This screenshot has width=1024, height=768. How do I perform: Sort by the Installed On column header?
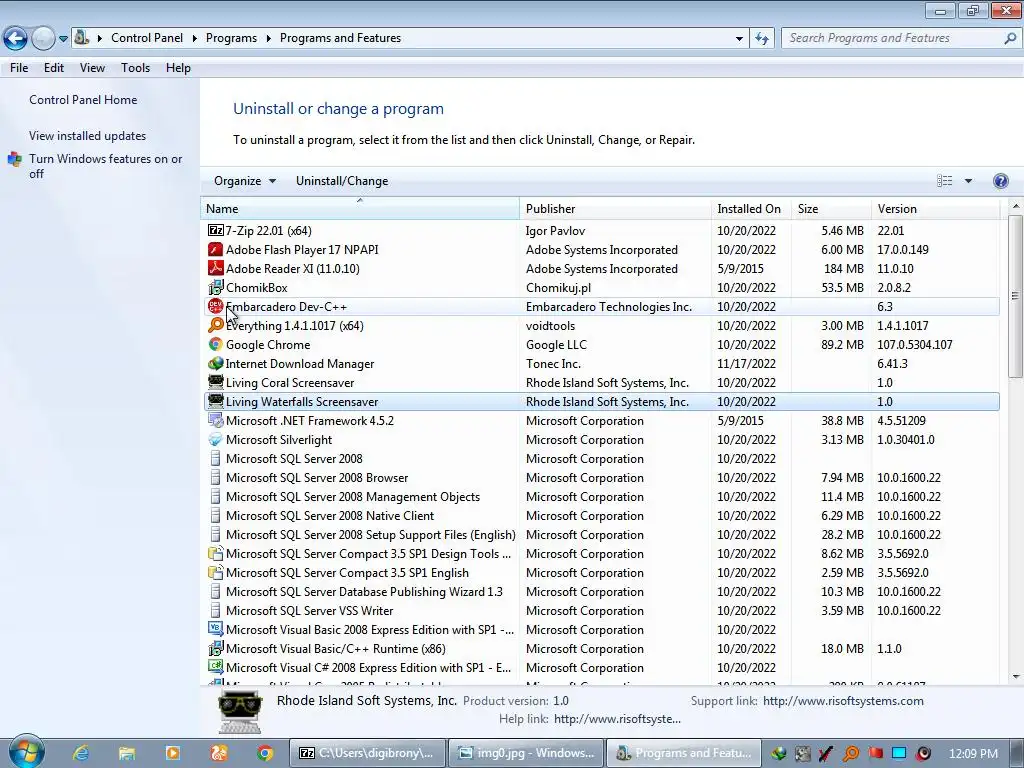[751, 209]
